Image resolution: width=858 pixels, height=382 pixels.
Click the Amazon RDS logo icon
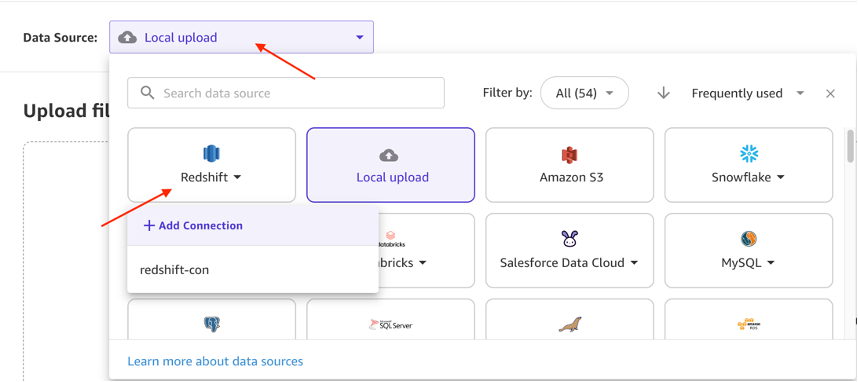click(x=749, y=325)
